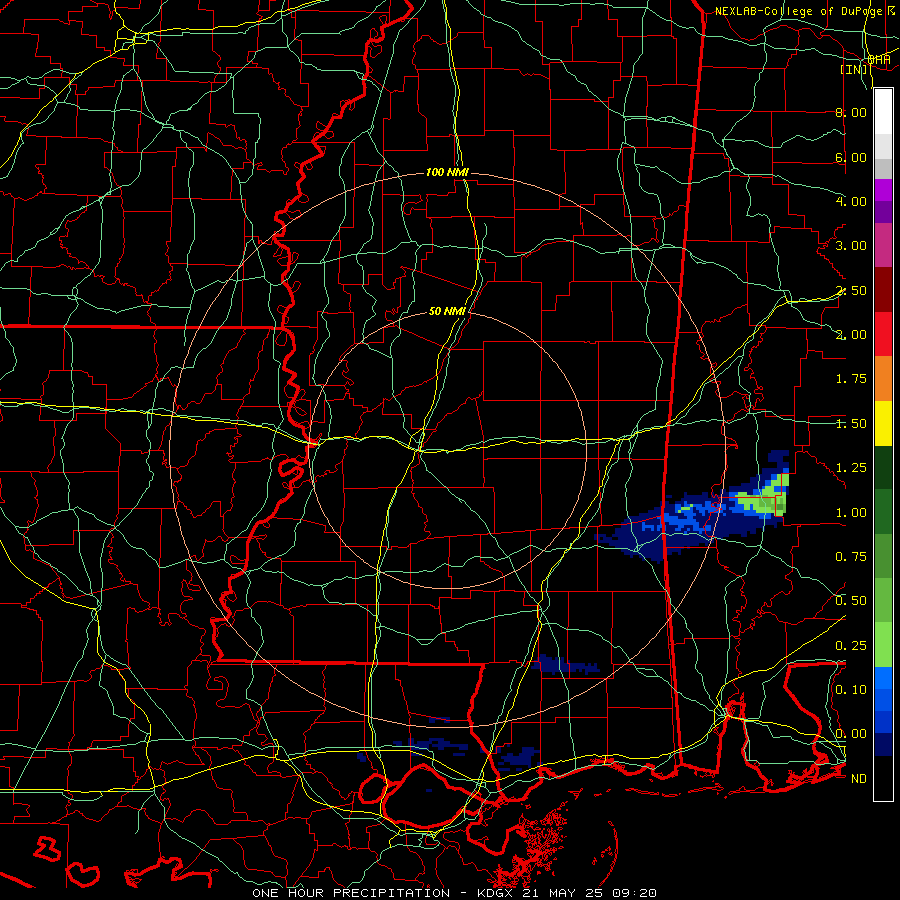
Task: Click the 100 NMI range ring label
Action: (x=447, y=172)
